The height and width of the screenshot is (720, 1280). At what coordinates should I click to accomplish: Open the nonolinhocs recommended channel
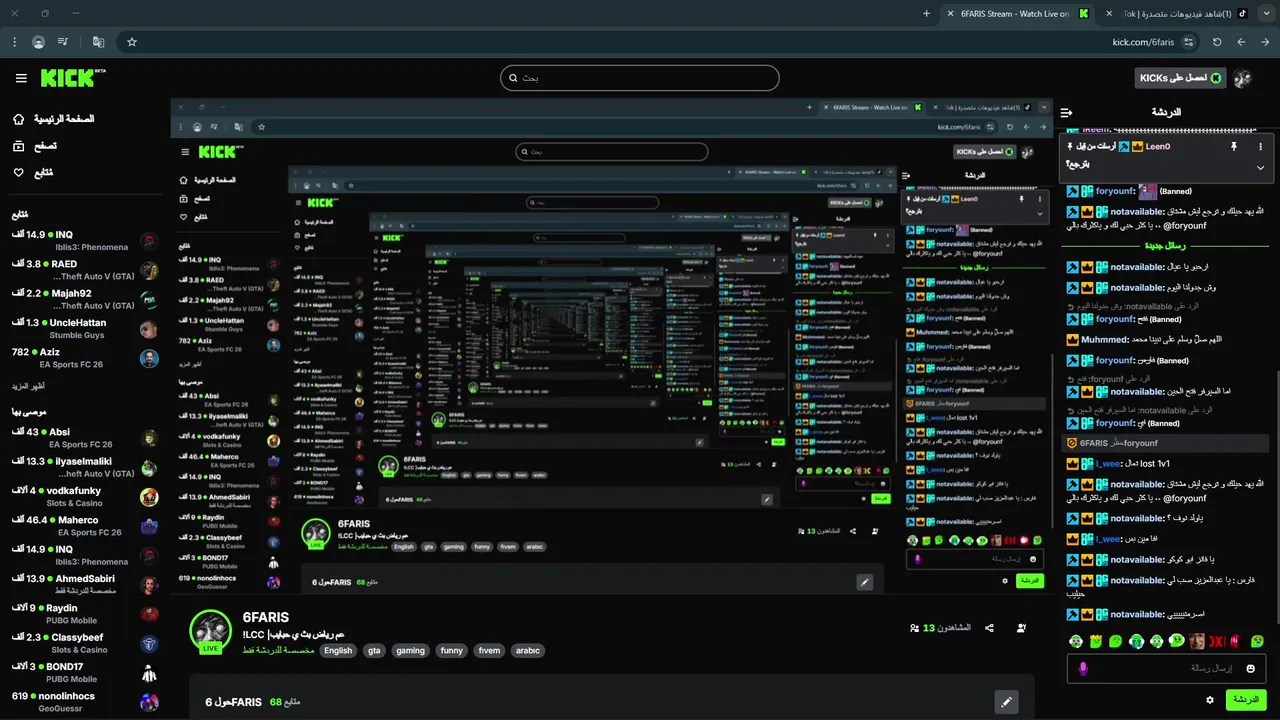[x=85, y=702]
